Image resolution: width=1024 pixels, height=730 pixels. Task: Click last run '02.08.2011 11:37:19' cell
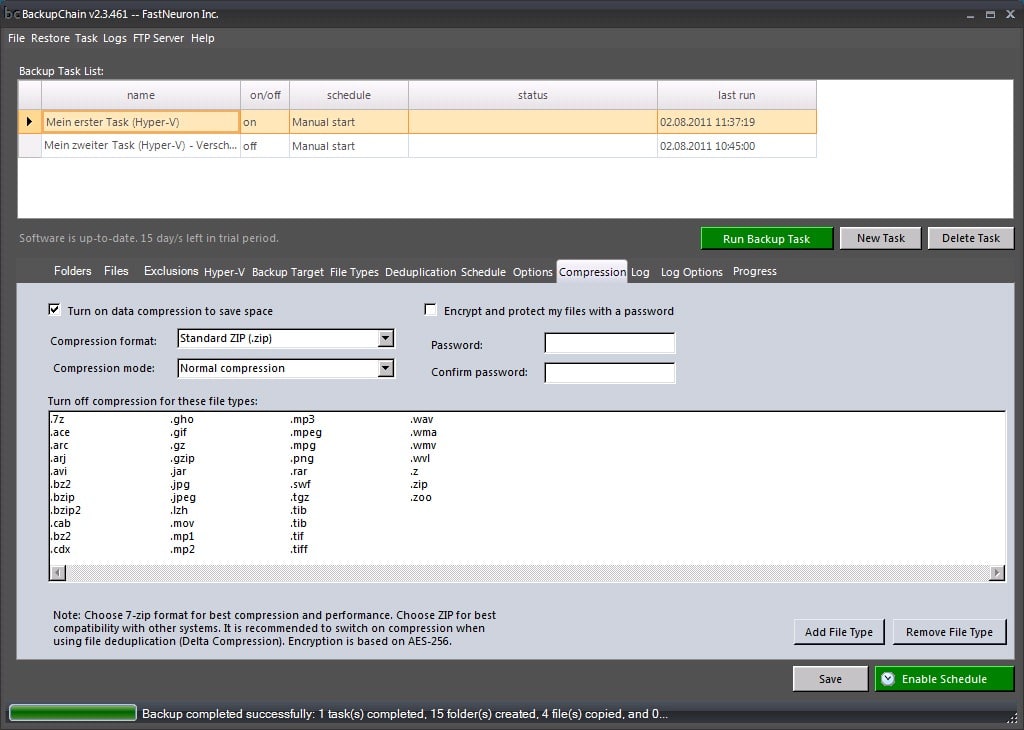pos(737,122)
